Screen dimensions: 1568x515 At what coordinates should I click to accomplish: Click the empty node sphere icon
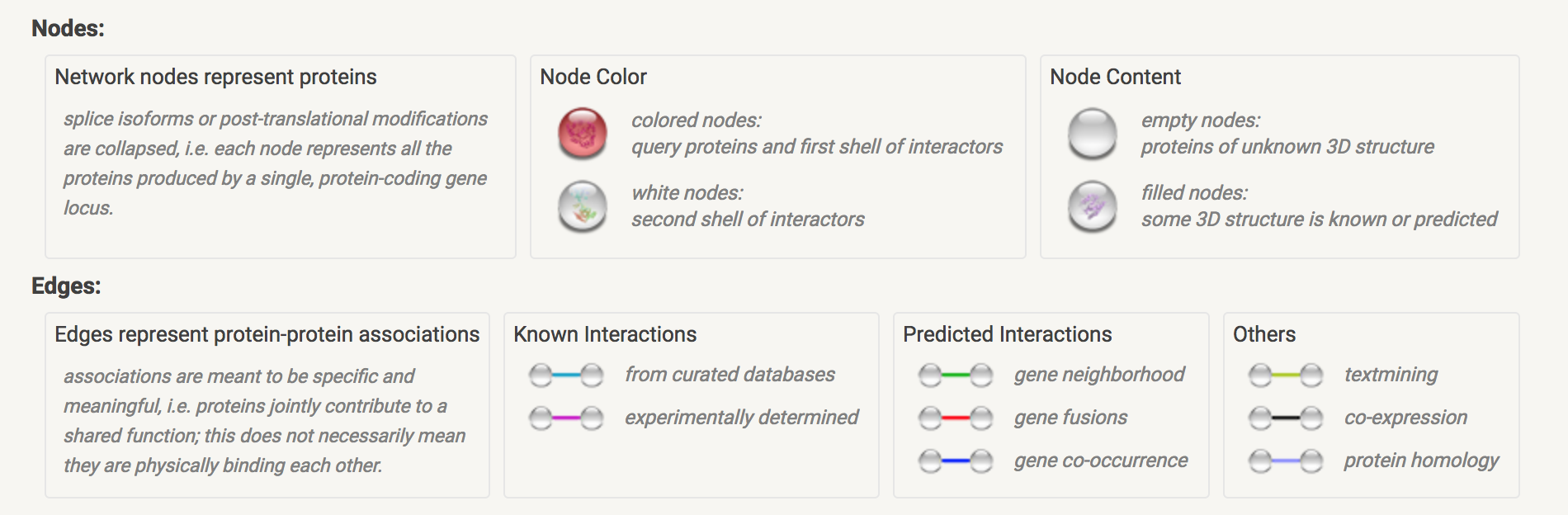point(1093,133)
